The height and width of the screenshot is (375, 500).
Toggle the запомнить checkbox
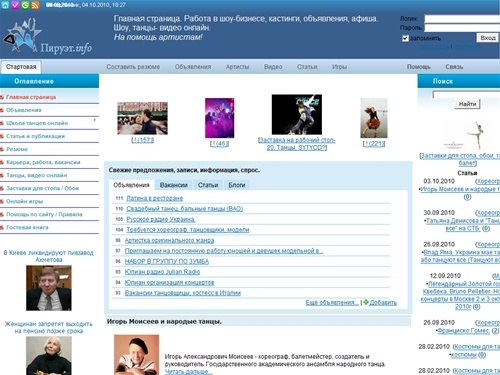pos(405,38)
